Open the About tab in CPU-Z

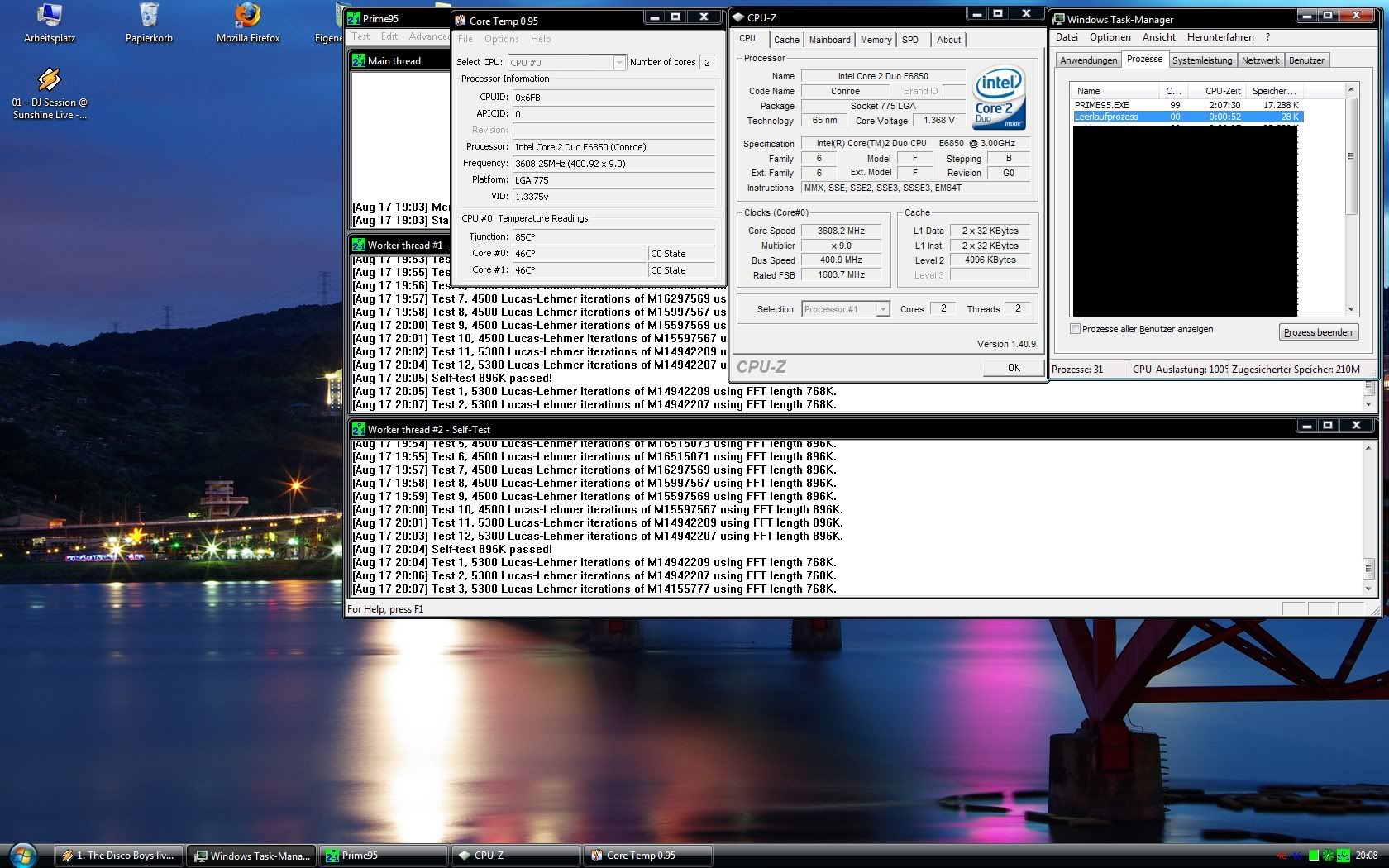[948, 40]
